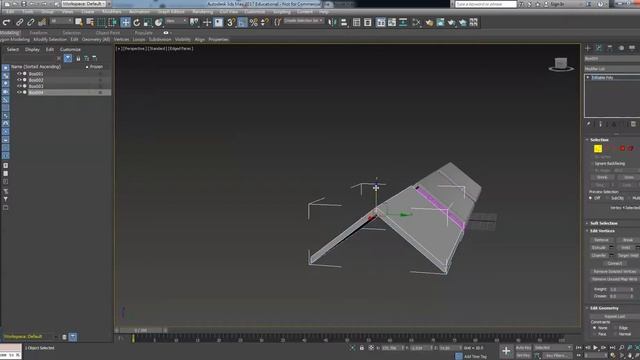Open the Display menu in Scene Explorer
This screenshot has width=640, height=360.
tap(32, 49)
